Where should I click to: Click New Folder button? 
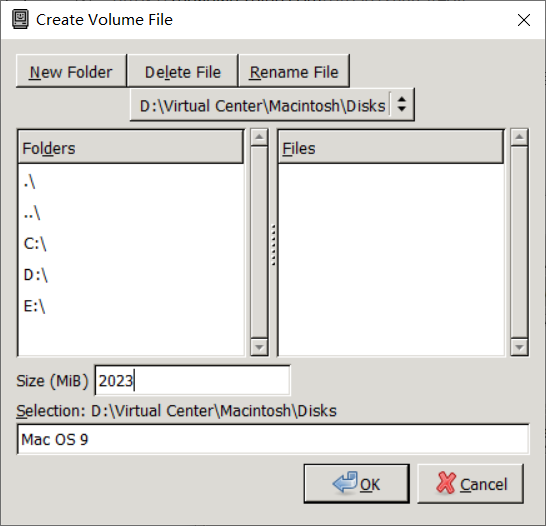click(71, 71)
